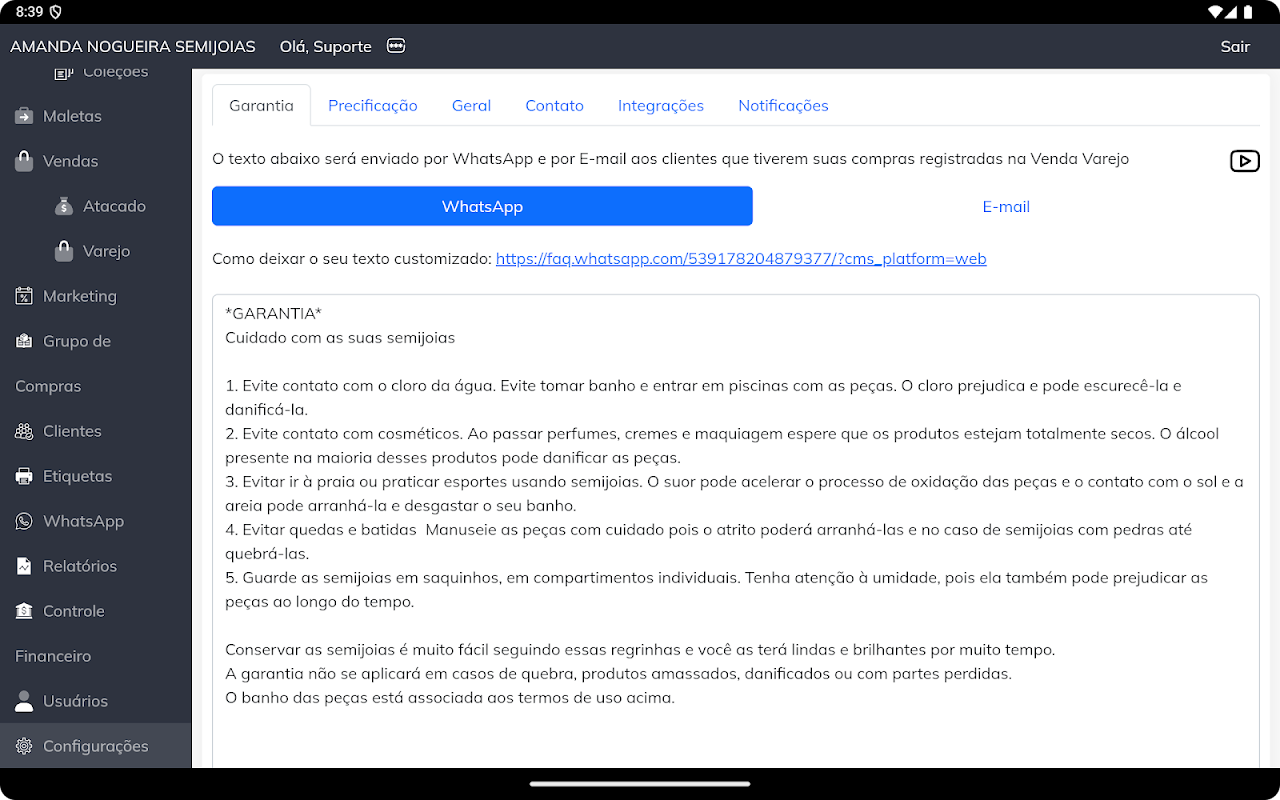The height and width of the screenshot is (800, 1280).
Task: Open the faq.whatsapp.com formatting link
Action: coord(741,259)
